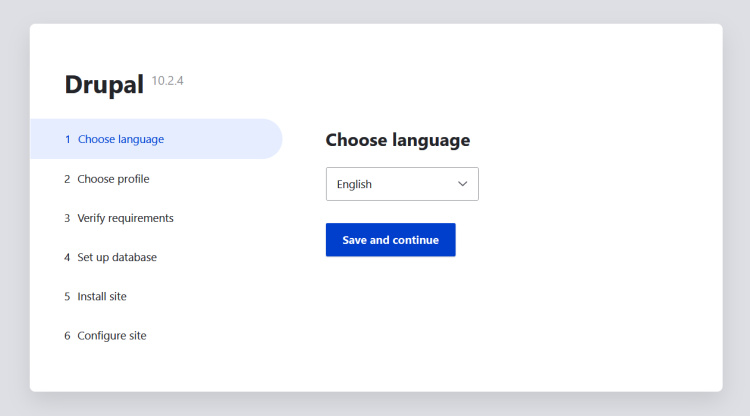This screenshot has width=750, height=416.
Task: Open the English language dropdown
Action: point(401,184)
